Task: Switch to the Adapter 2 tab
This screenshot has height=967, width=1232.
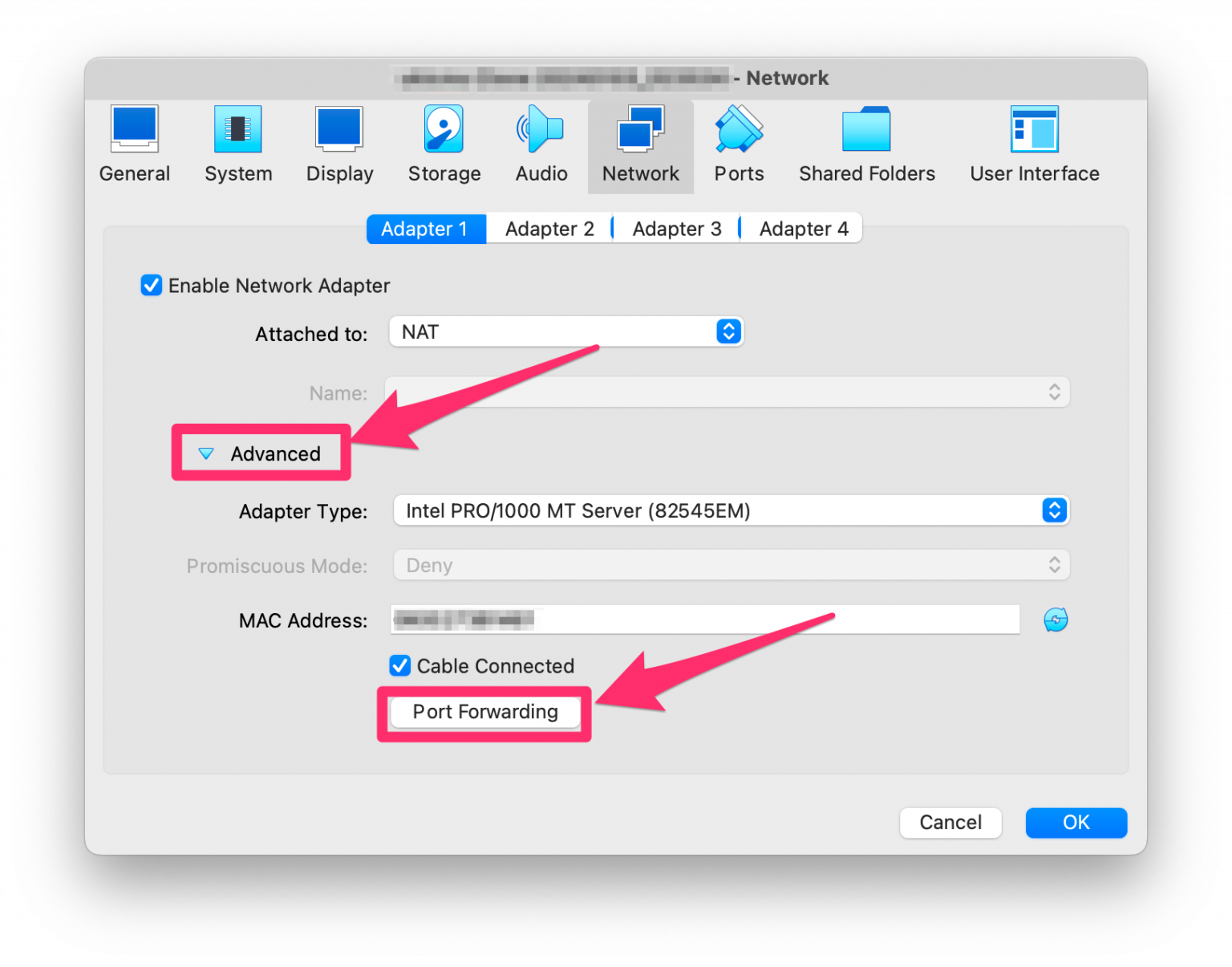Action: [549, 228]
